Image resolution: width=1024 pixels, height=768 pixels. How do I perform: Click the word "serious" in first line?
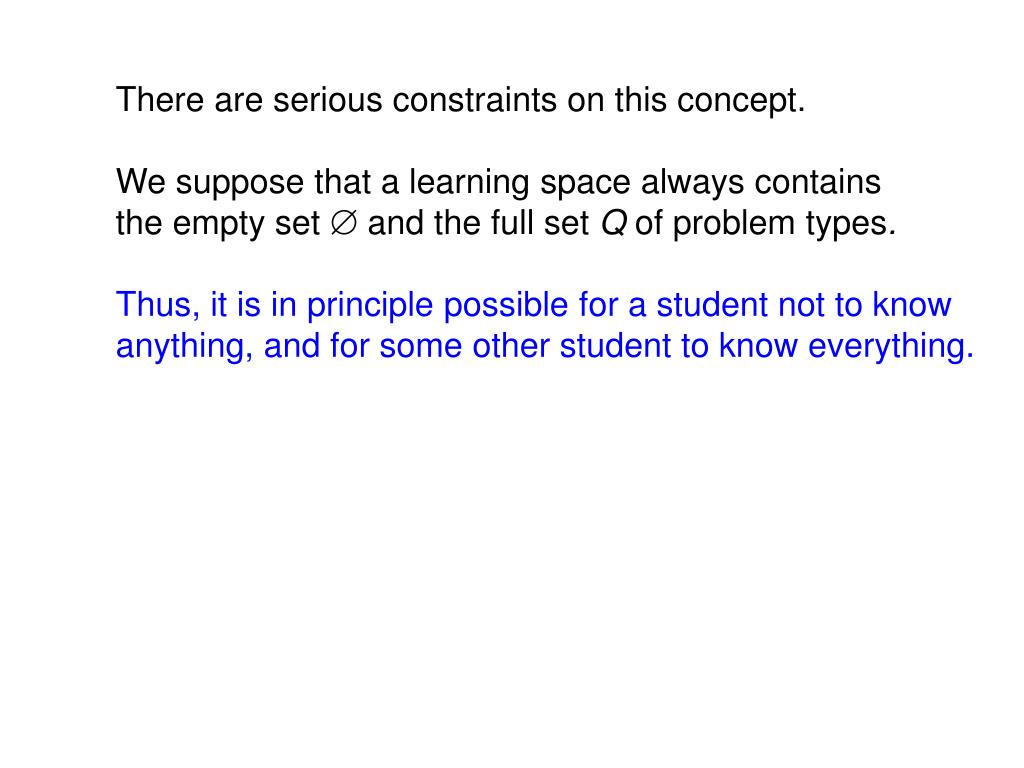coord(327,101)
